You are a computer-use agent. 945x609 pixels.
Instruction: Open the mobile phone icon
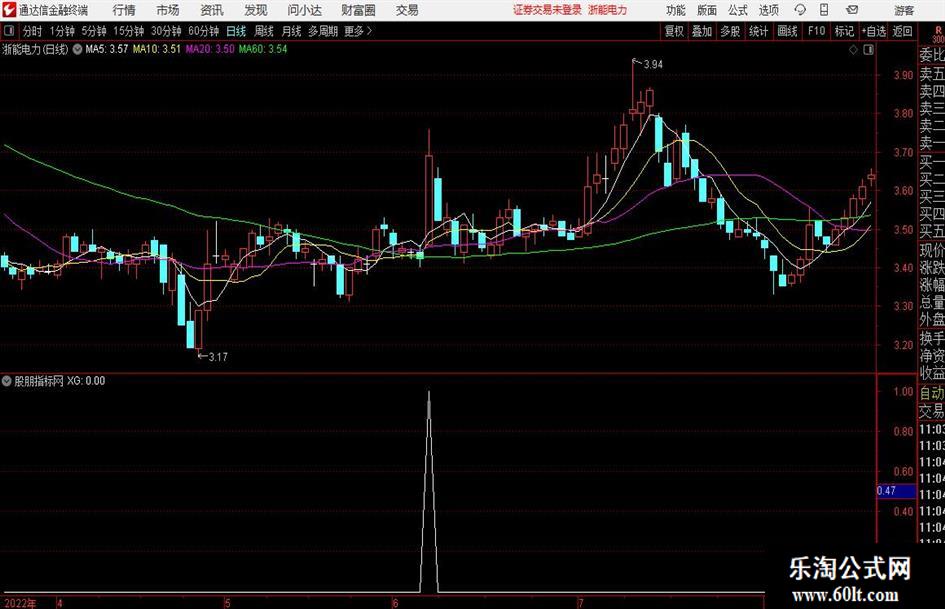click(824, 10)
